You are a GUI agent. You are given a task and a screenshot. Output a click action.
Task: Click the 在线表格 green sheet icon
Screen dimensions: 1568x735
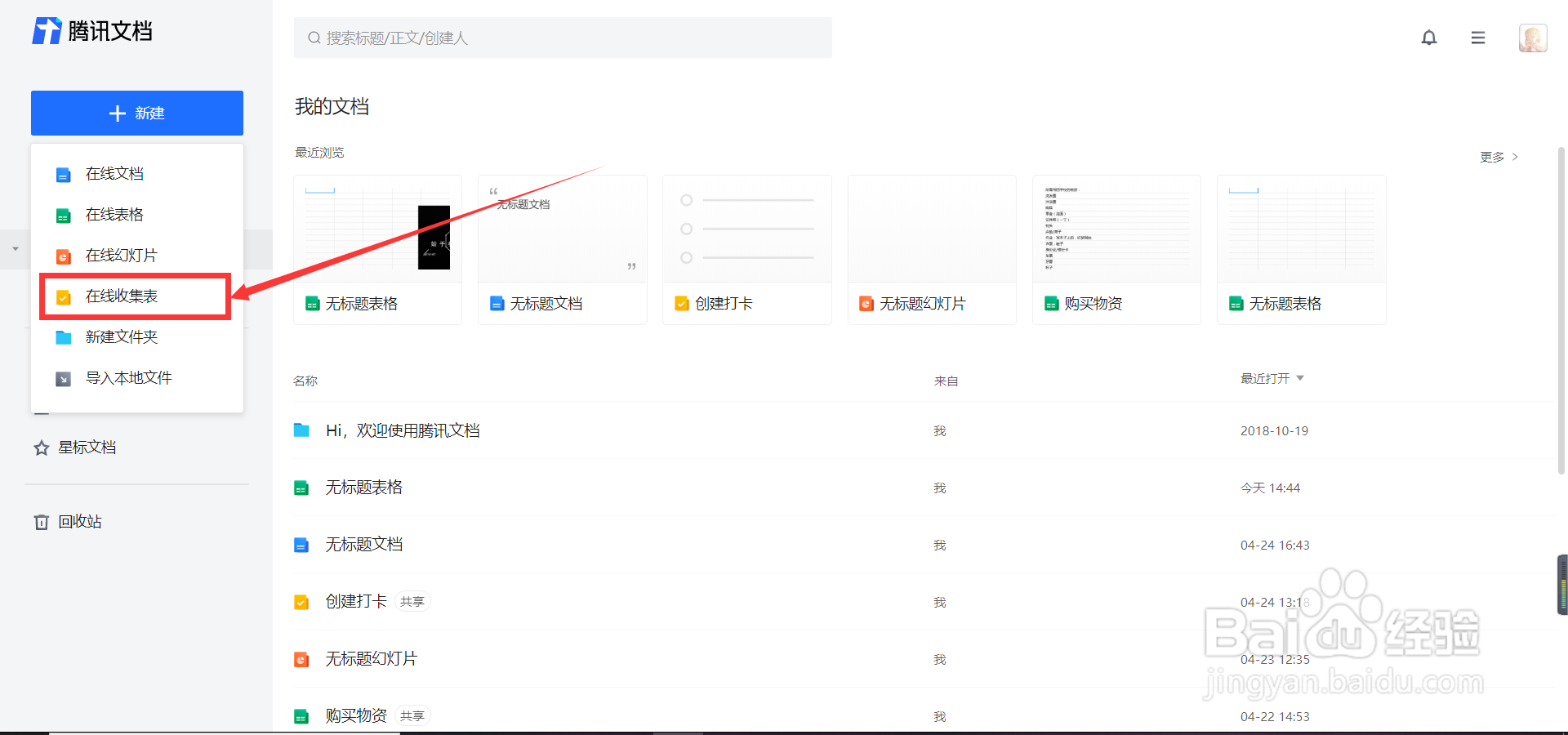coord(63,216)
